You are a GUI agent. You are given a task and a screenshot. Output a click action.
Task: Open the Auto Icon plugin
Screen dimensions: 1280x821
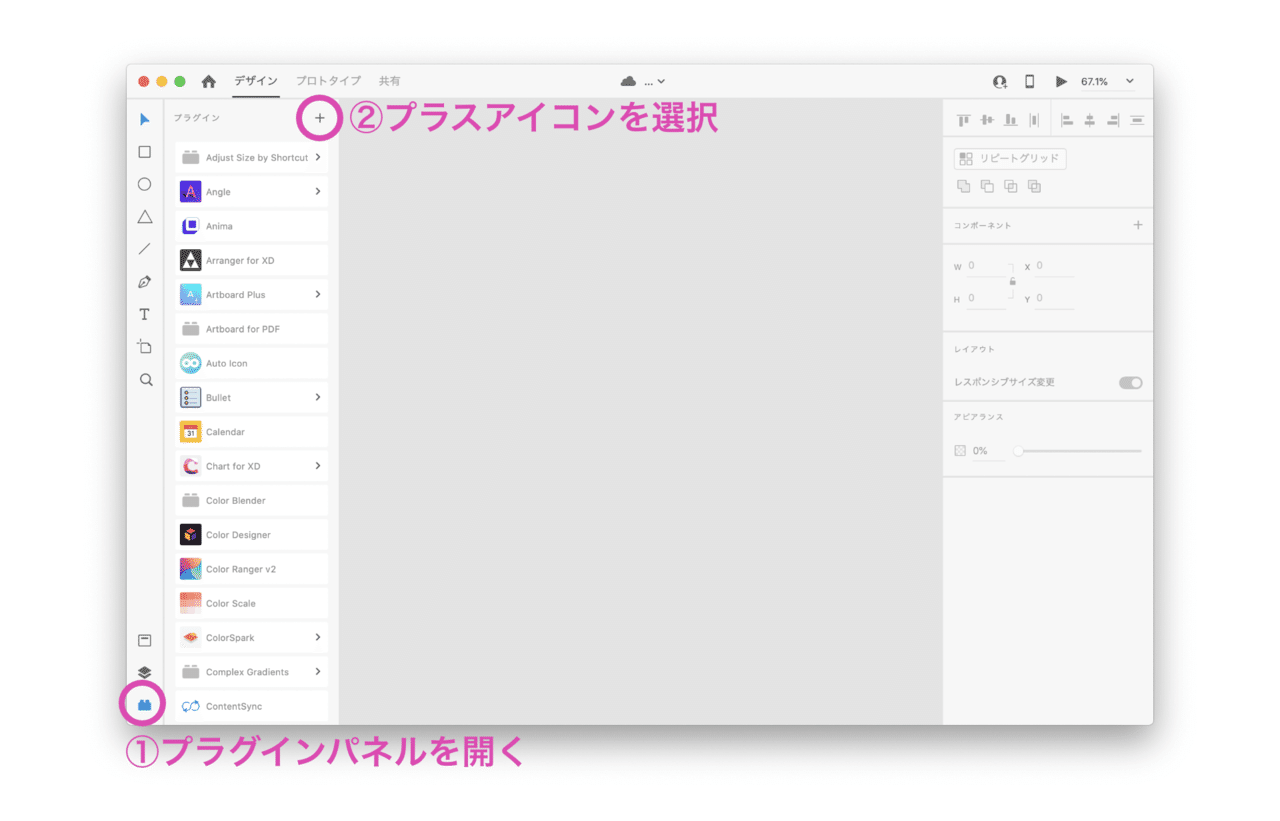[x=252, y=363]
